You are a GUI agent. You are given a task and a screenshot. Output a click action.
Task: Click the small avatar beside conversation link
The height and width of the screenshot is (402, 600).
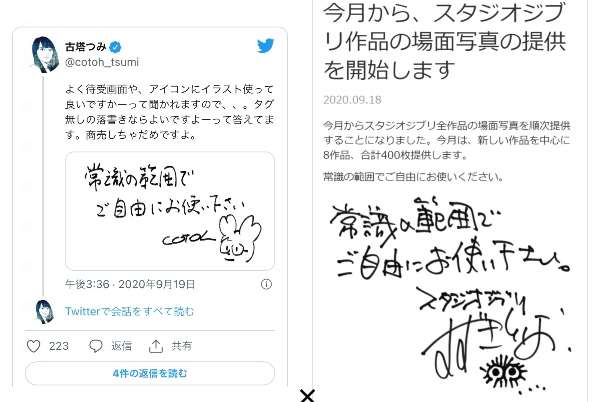coord(45,312)
